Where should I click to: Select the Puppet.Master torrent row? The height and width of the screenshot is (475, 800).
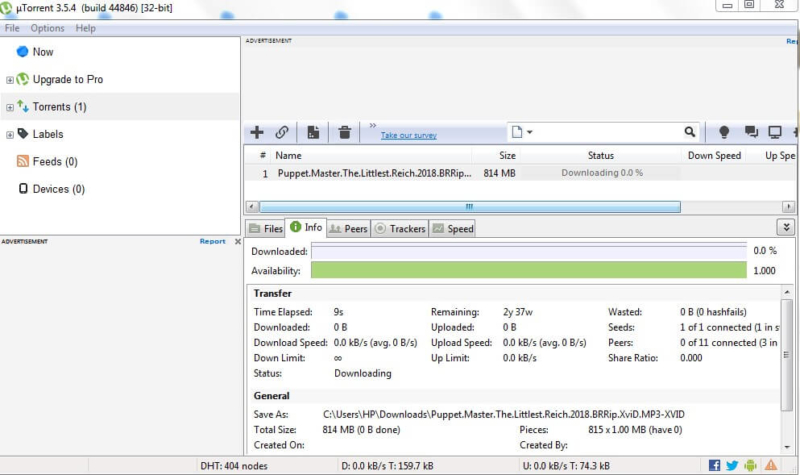tap(519, 173)
